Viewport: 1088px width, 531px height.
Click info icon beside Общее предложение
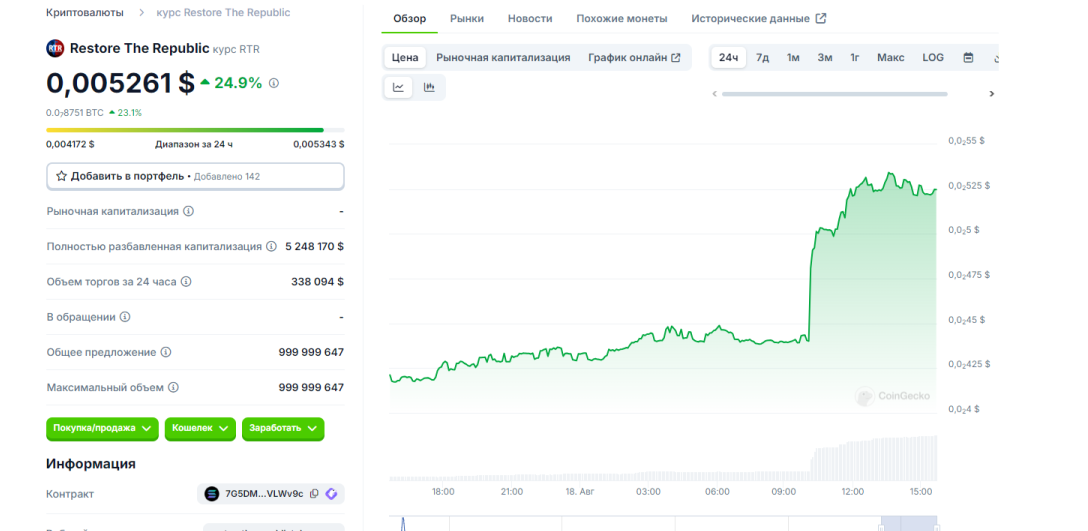pos(166,352)
